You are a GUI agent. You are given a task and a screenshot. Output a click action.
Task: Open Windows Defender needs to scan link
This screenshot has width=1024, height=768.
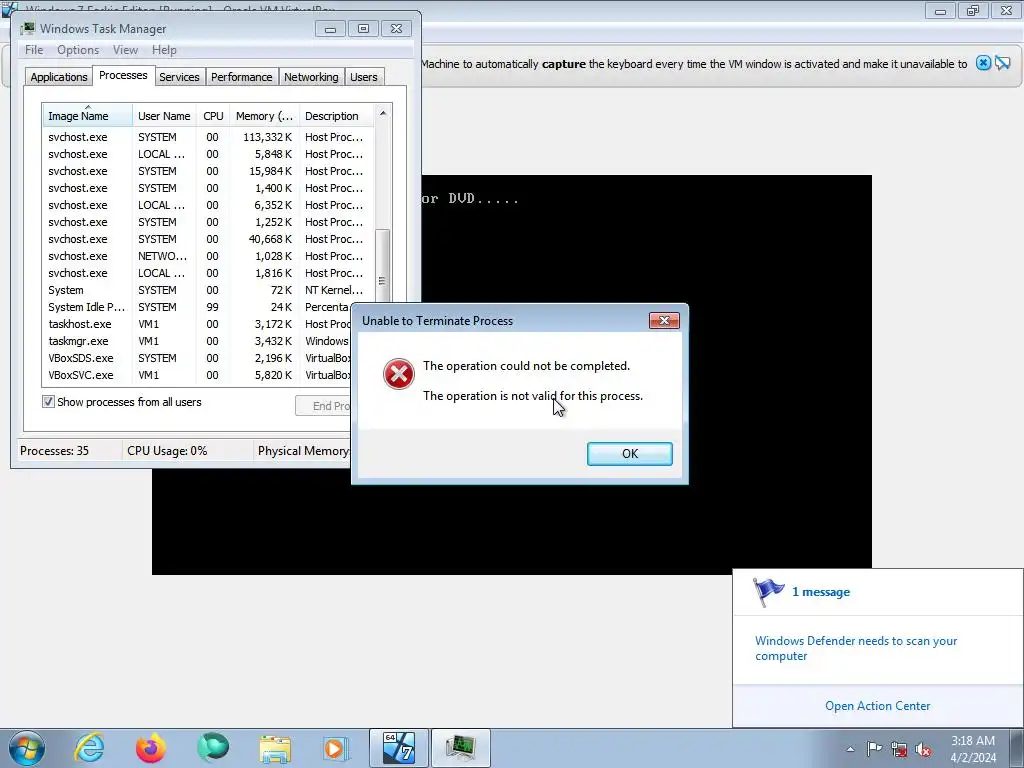856,648
